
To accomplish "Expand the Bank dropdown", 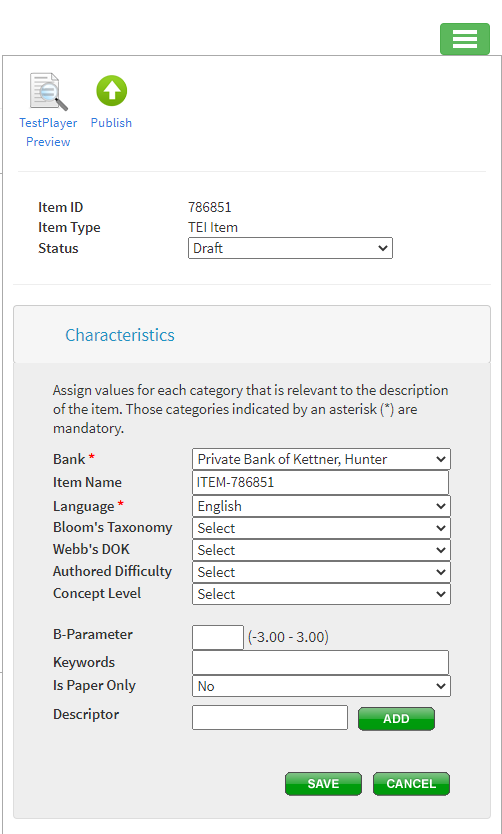I will pyautogui.click(x=321, y=459).
